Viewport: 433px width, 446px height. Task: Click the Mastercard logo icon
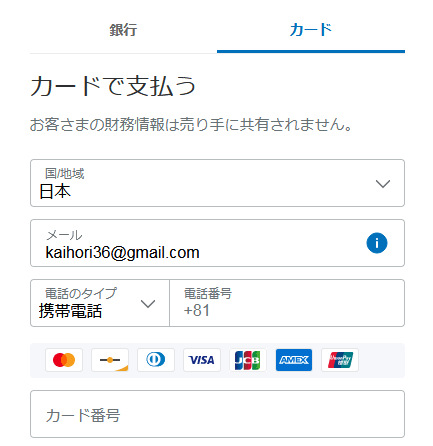tap(64, 360)
